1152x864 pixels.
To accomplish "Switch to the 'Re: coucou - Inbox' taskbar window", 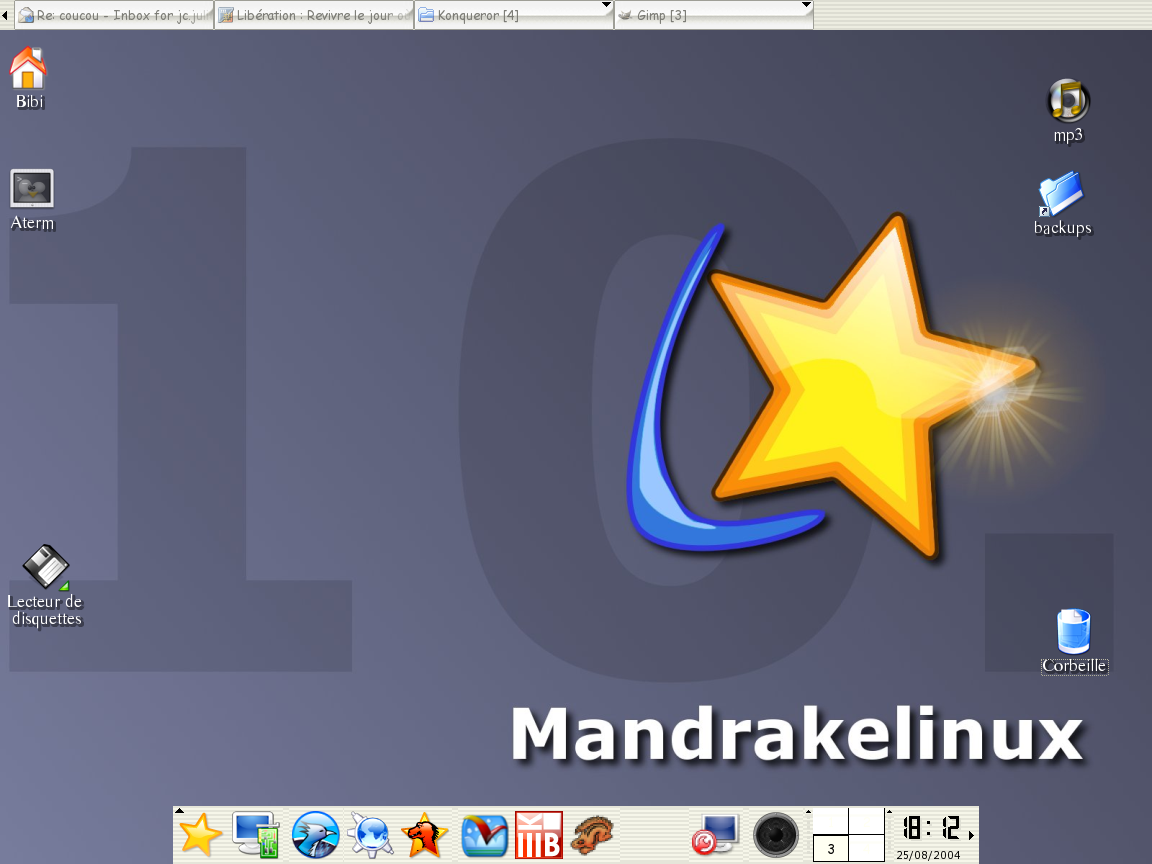I will 114,15.
